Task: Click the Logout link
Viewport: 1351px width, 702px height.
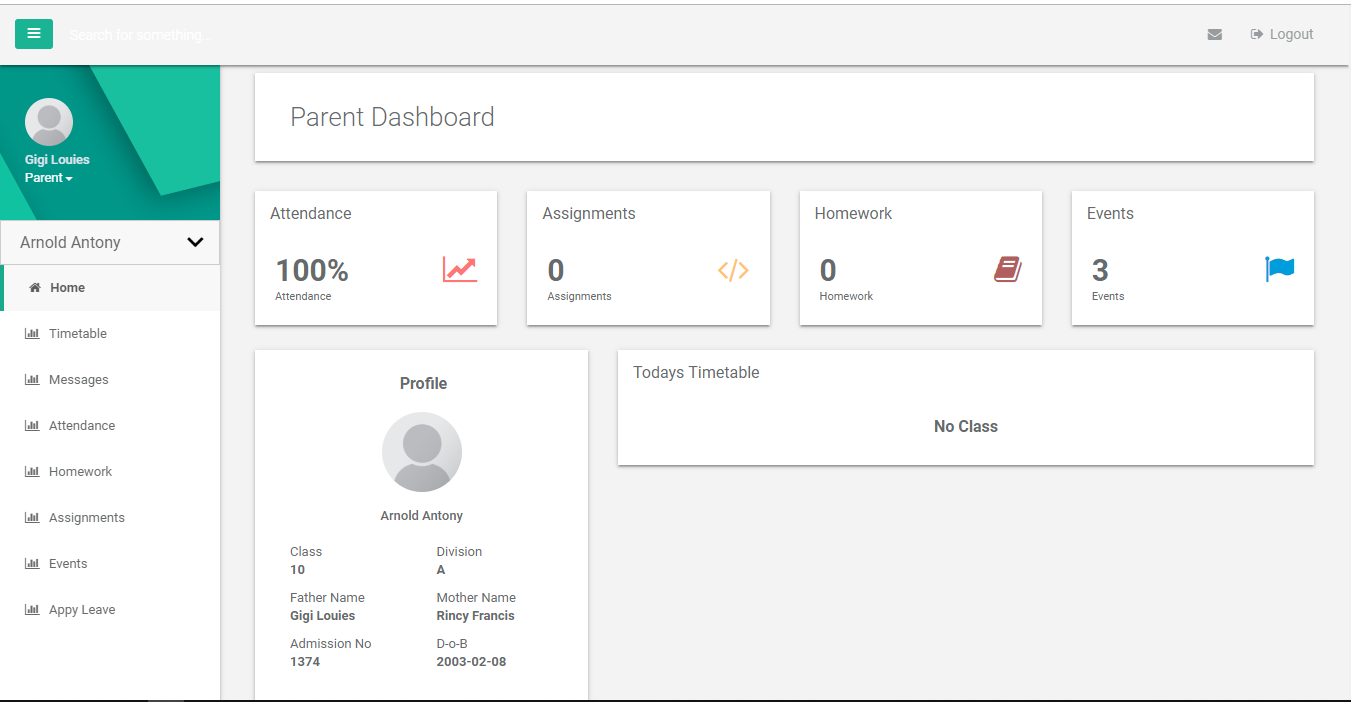Action: coord(1282,34)
